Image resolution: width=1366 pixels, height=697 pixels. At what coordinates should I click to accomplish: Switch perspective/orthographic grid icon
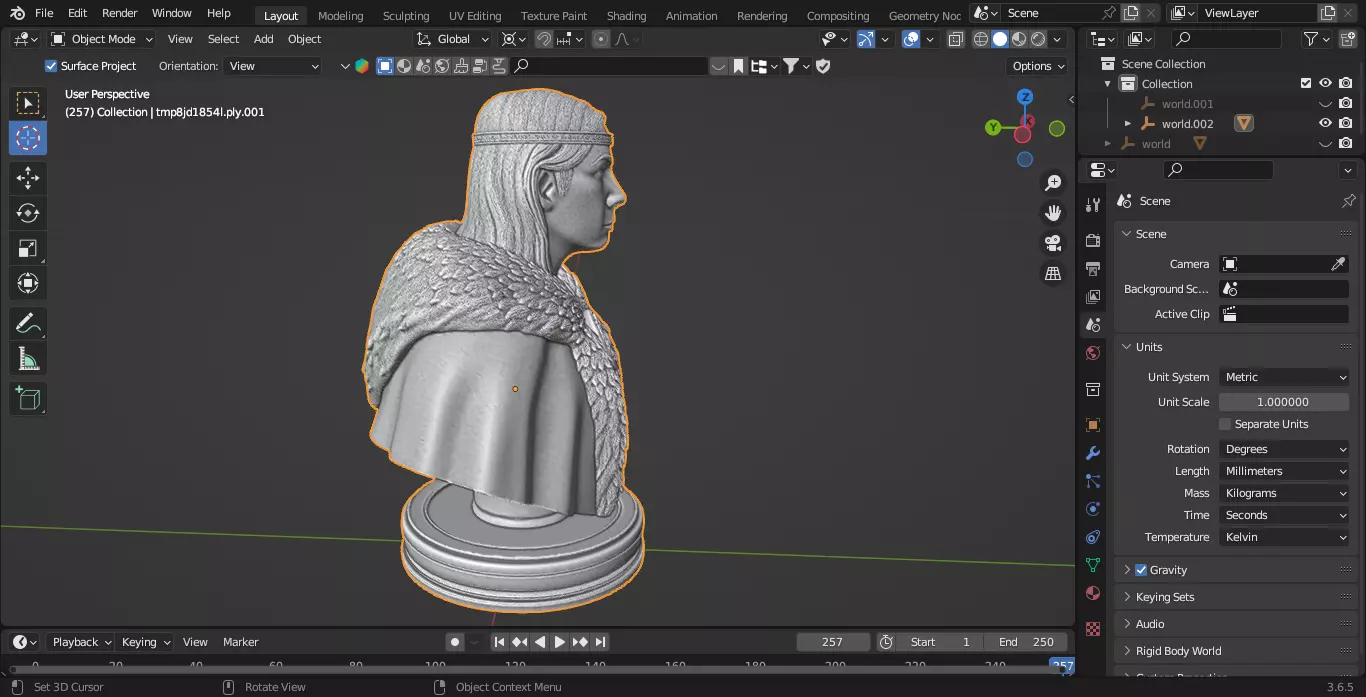[1053, 273]
